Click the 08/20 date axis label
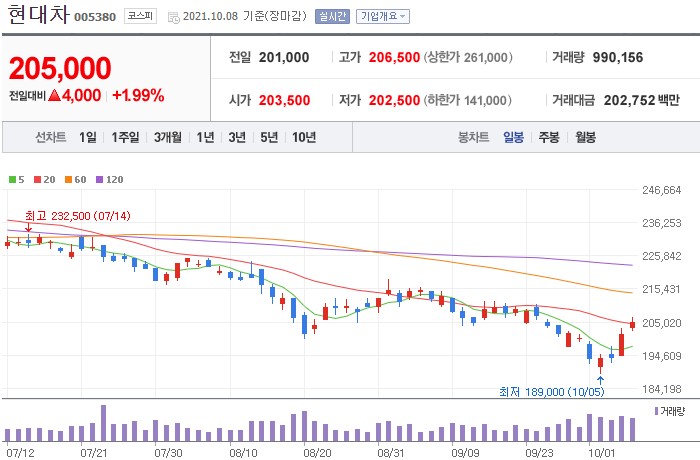 point(317,453)
